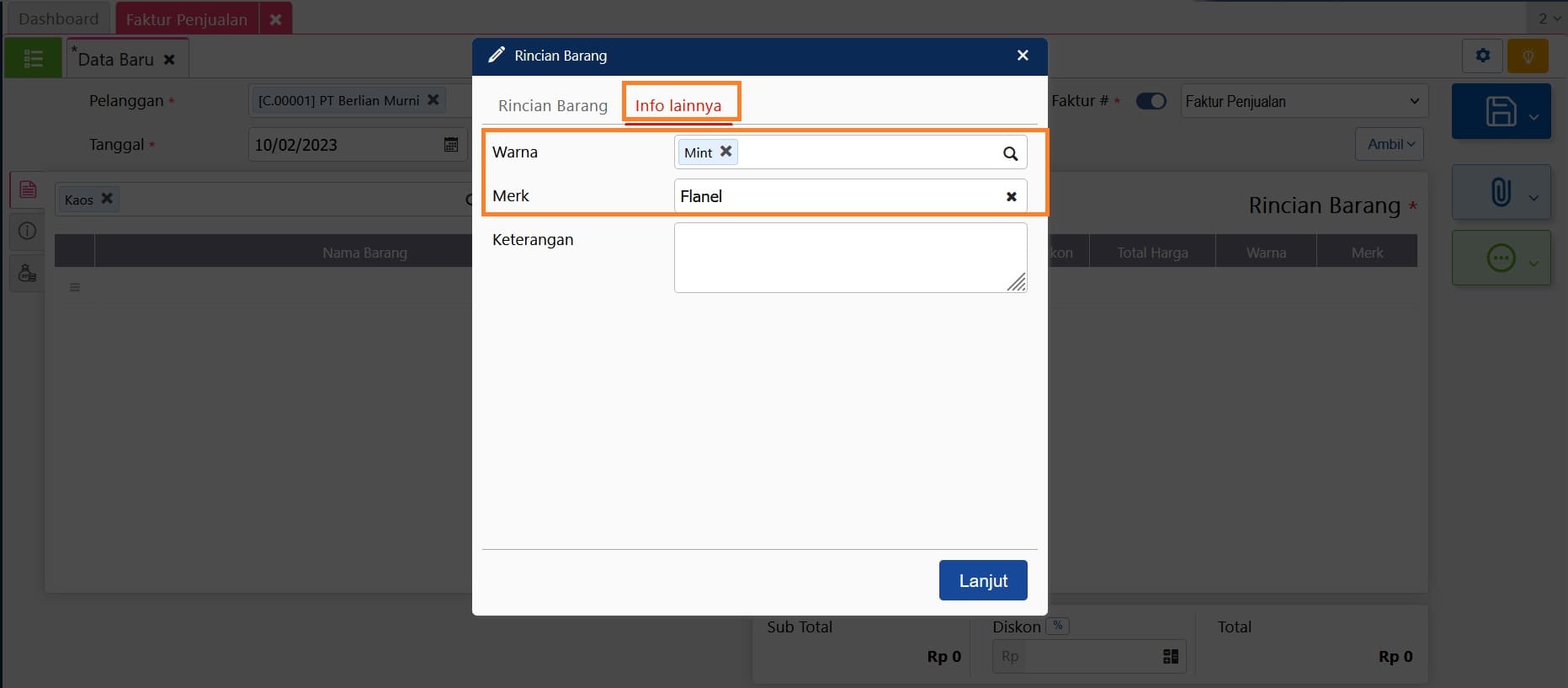Expand the tab count dropdown showing 2
The image size is (1568, 688).
tap(1549, 19)
